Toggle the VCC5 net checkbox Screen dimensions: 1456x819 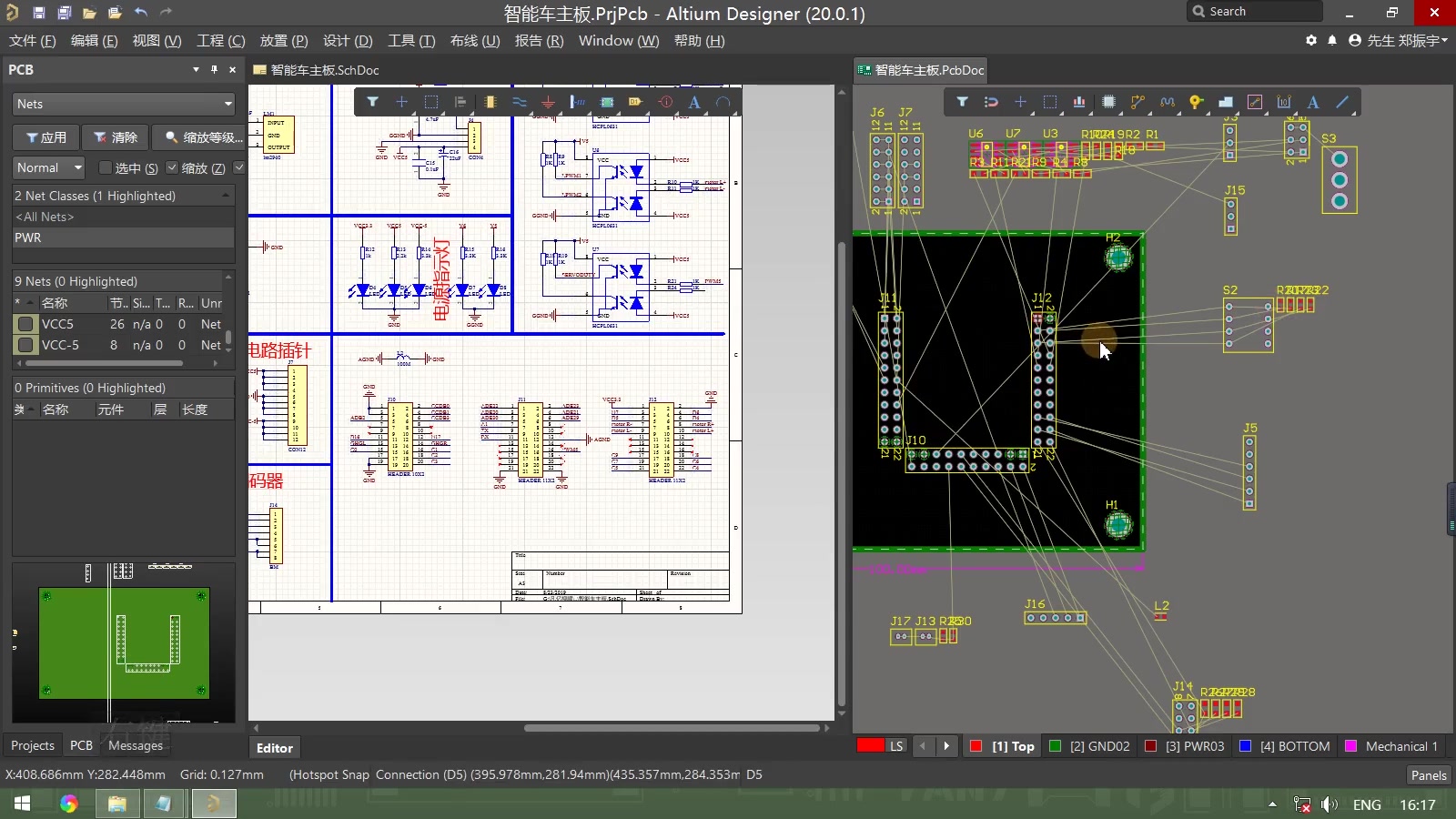pyautogui.click(x=25, y=324)
